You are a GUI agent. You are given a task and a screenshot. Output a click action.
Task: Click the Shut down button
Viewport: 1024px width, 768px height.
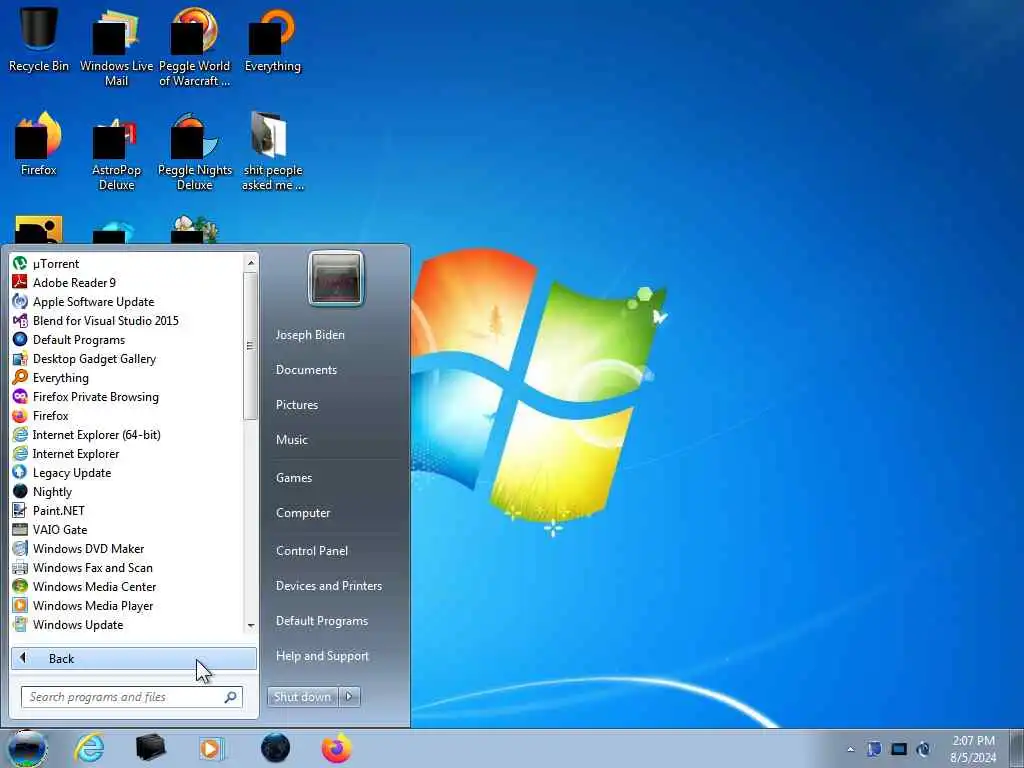point(302,697)
